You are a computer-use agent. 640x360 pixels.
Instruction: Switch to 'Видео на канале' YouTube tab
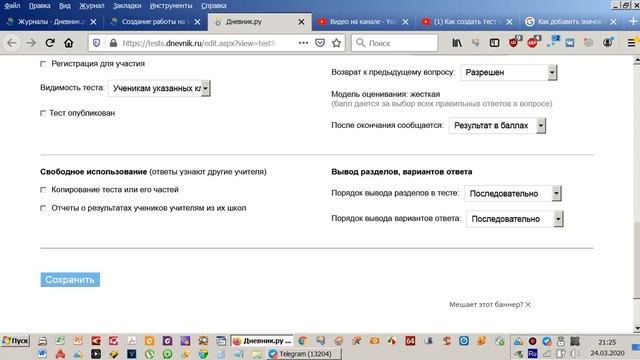362,22
